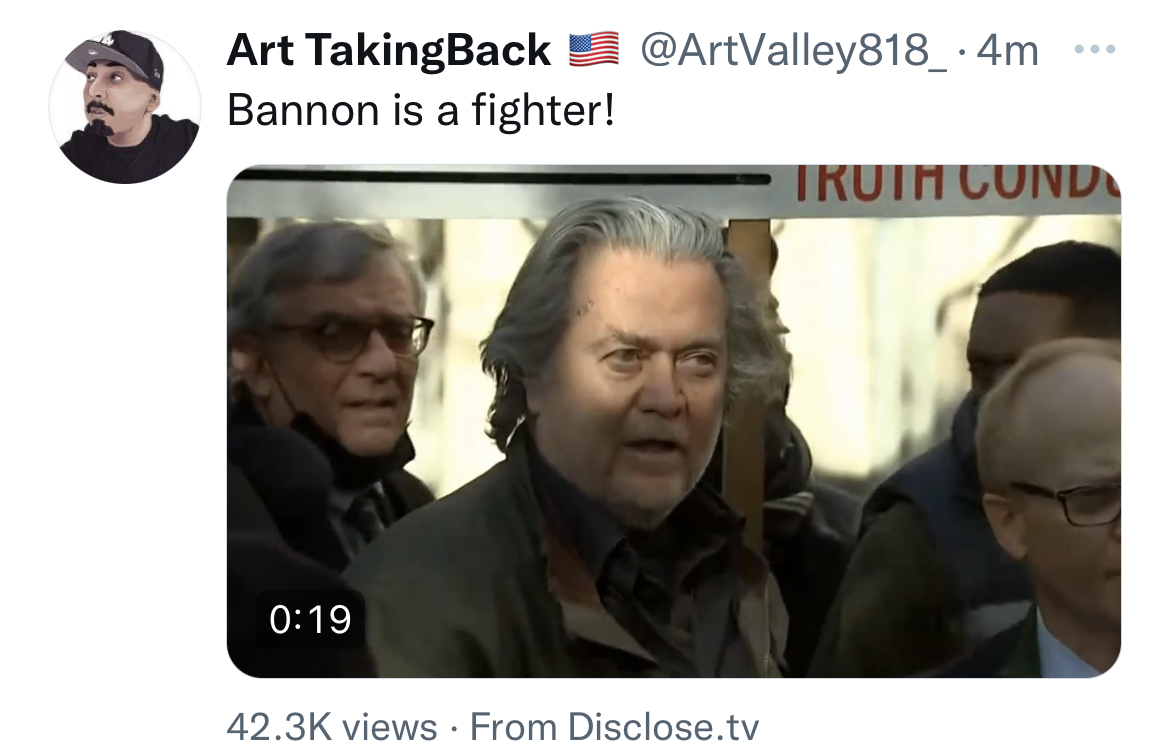Open the @ArtValley818_ handle link
Viewport: 1170px width, 747px height.
click(x=794, y=50)
